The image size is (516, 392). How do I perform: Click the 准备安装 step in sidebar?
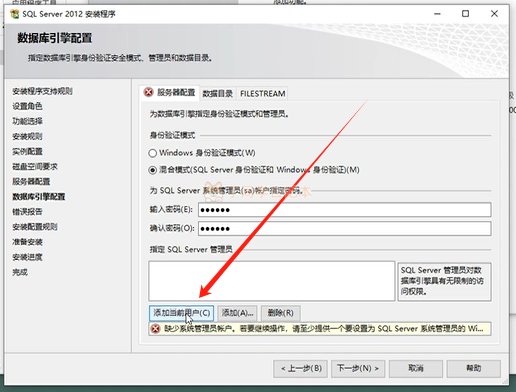coord(27,242)
